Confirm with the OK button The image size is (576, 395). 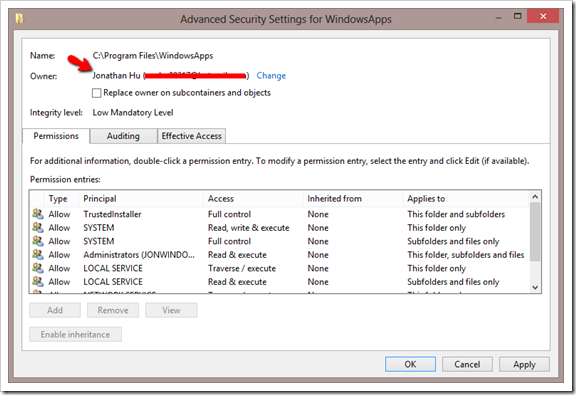[410, 364]
